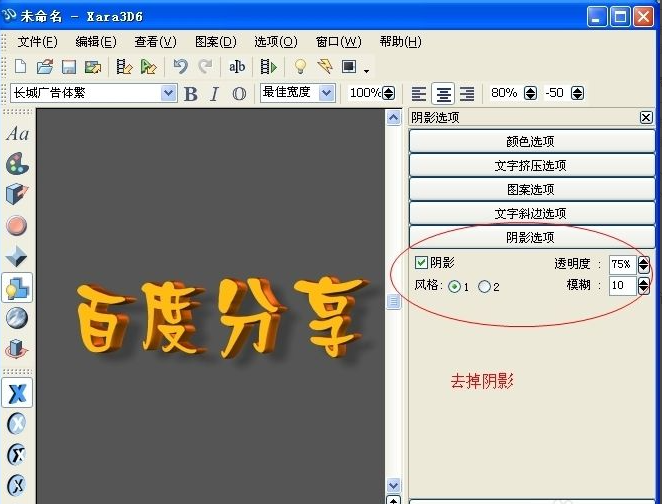Expand the 最佳宽度 width dropdown
This screenshot has width=662, height=504.
[328, 93]
